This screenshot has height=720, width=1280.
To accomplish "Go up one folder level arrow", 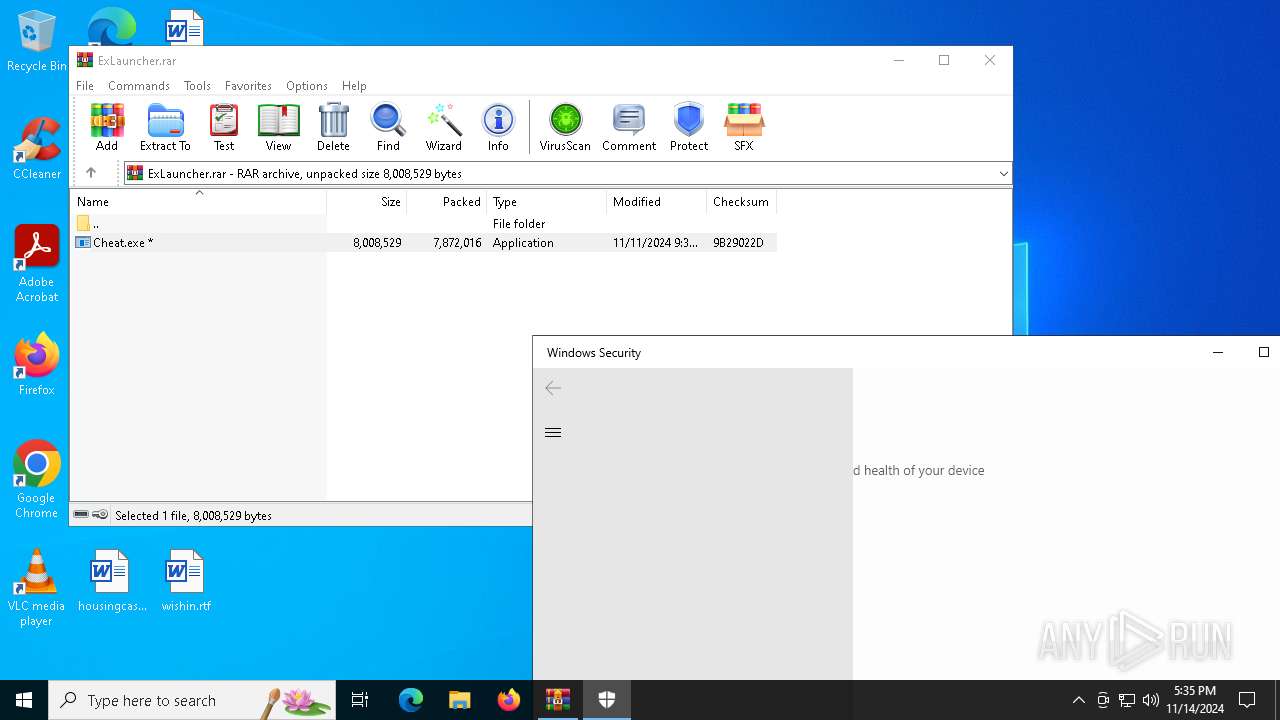I will pos(91,173).
